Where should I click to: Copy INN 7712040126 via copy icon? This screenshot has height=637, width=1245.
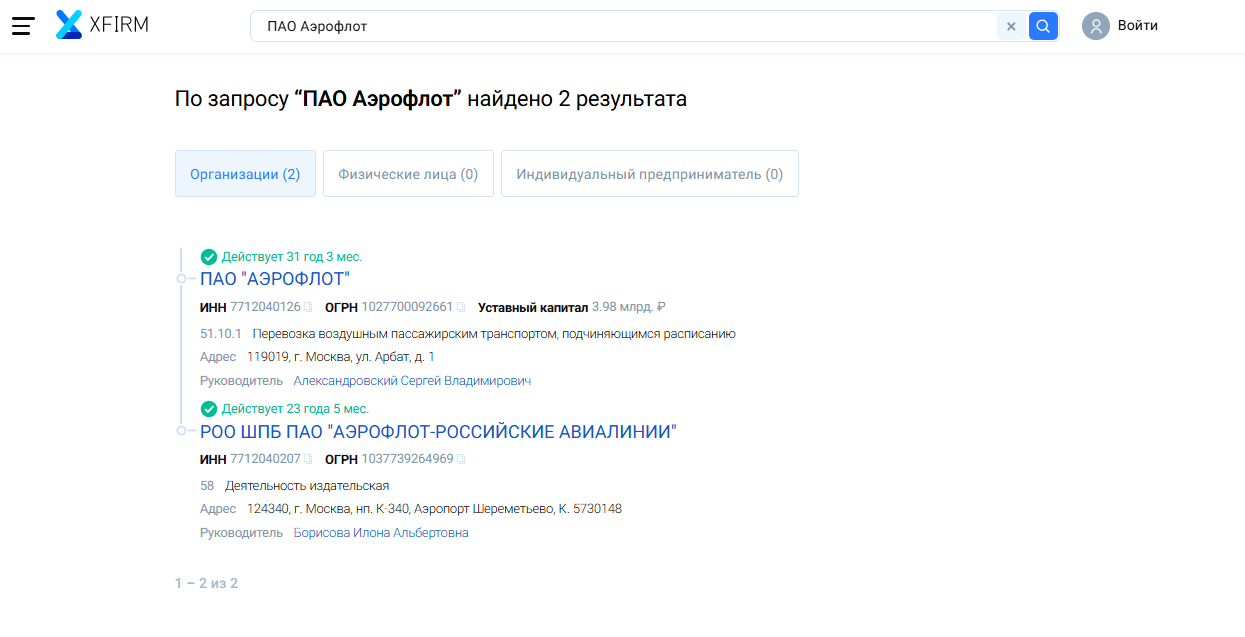click(309, 308)
